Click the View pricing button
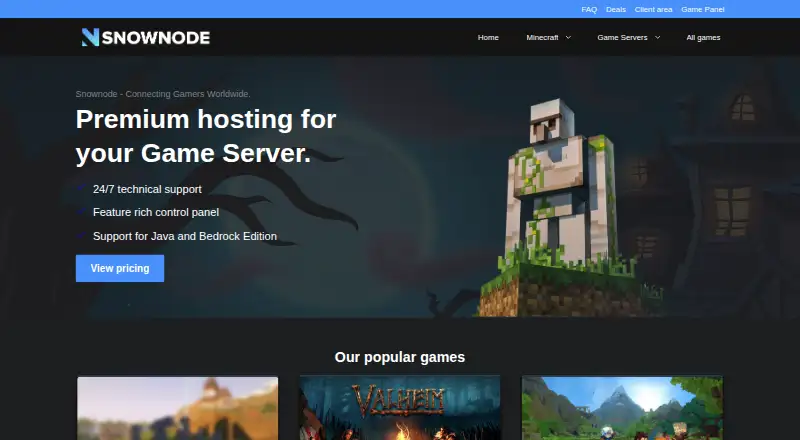This screenshot has width=800, height=440. coord(120,268)
